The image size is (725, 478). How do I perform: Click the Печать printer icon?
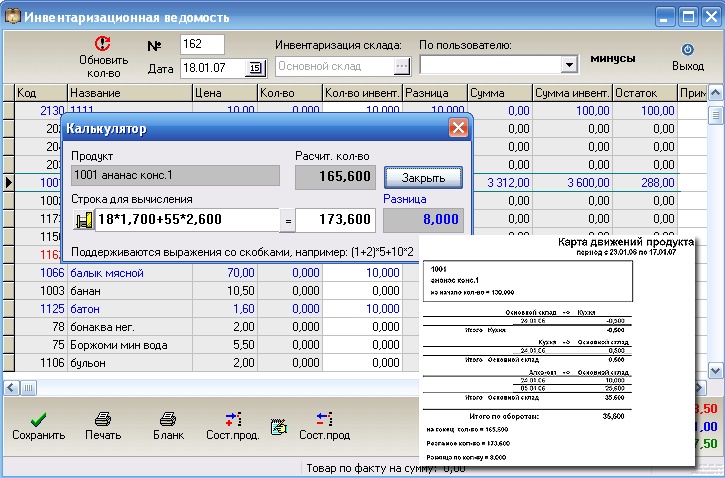point(103,419)
